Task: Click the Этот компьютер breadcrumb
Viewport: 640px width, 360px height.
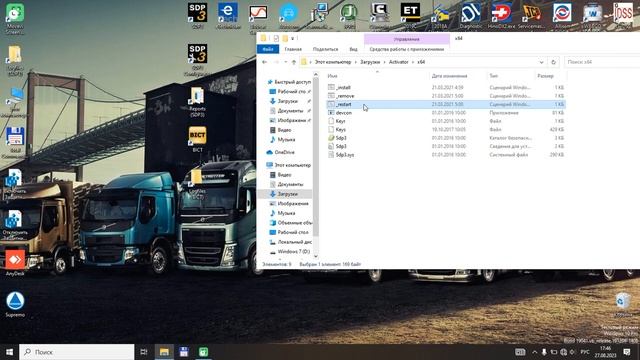Action: coord(333,62)
